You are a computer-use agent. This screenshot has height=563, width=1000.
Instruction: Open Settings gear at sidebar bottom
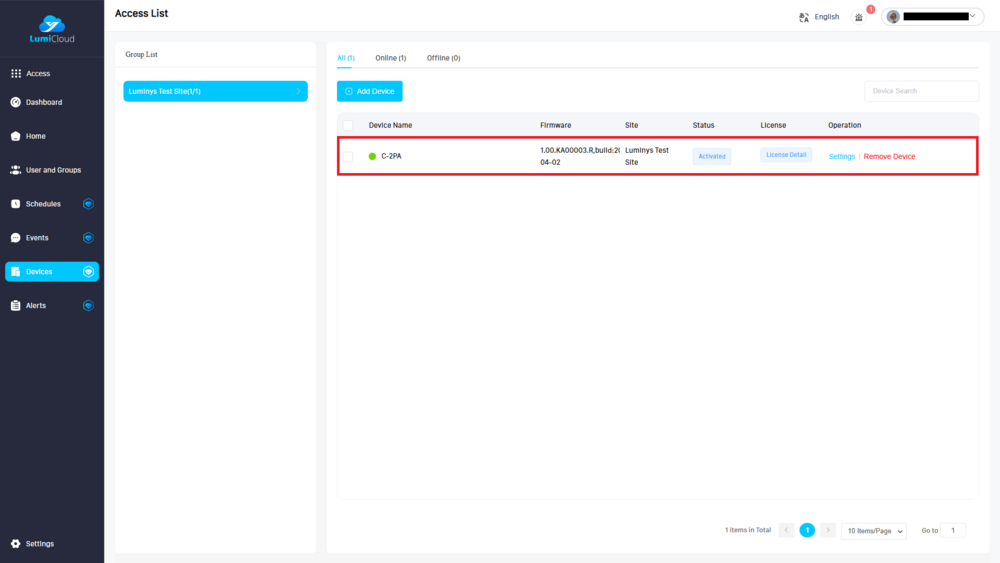(15, 544)
